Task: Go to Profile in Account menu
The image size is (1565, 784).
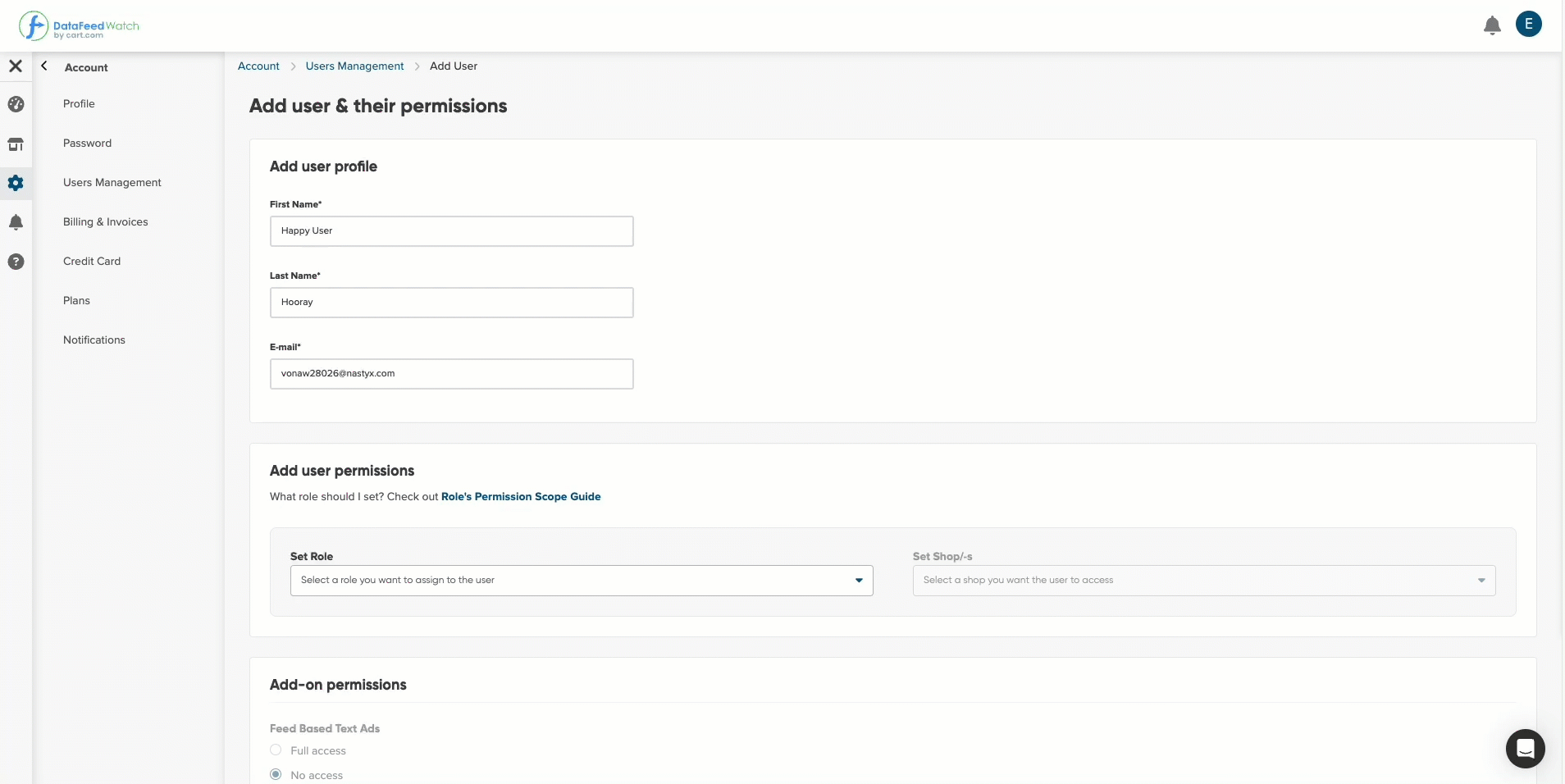Action: click(79, 103)
